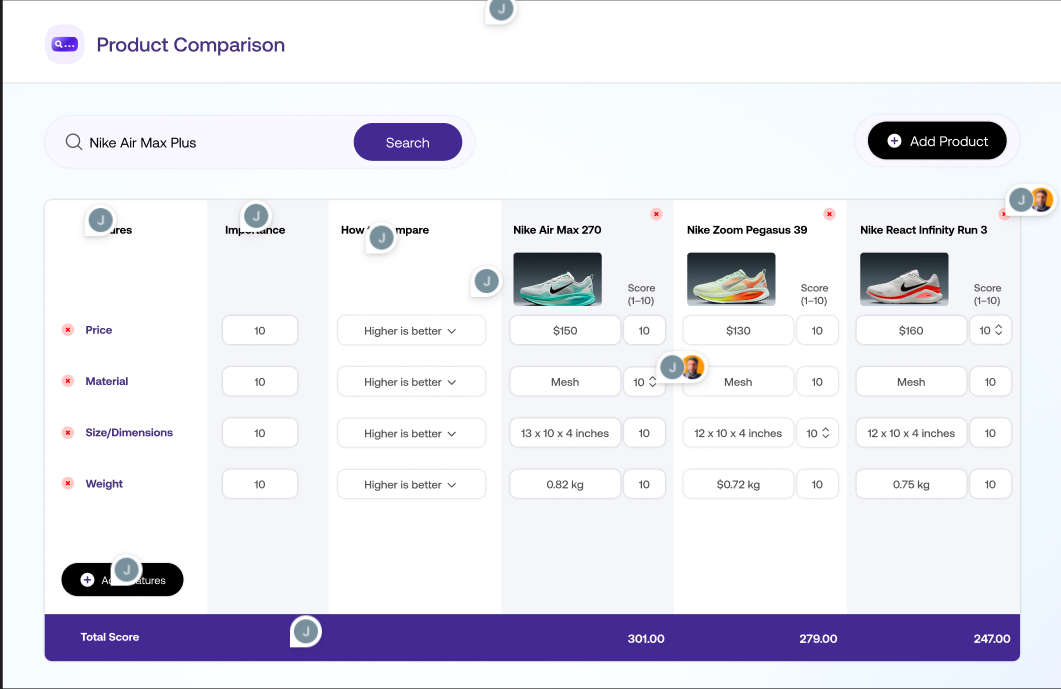Image resolution: width=1061 pixels, height=689 pixels.
Task: Edit the Size/Dimensions importance field
Action: pos(260,433)
